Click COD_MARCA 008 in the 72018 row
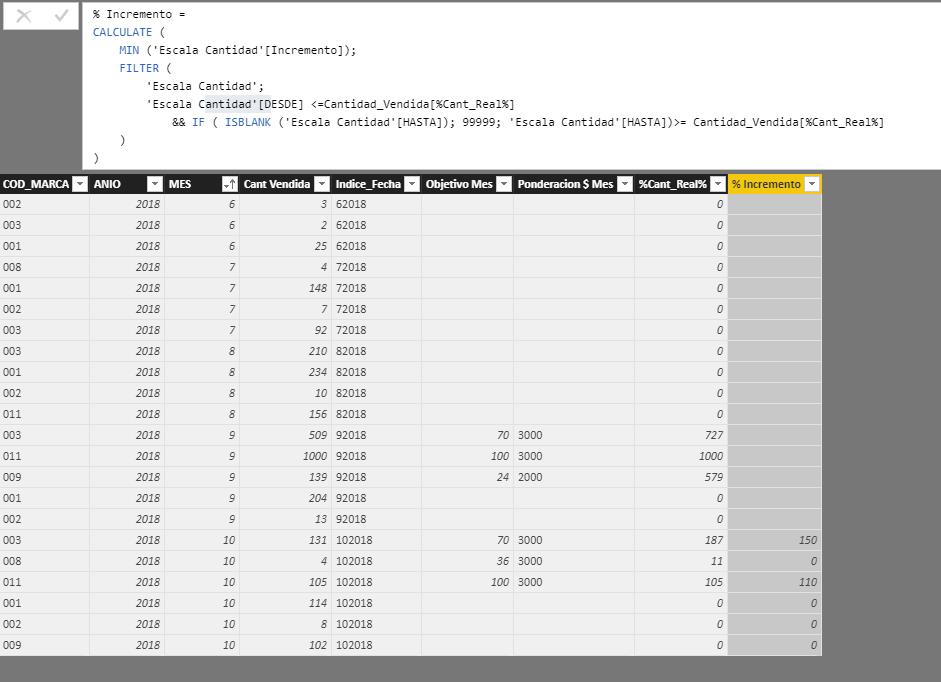941x682 pixels. click(x=44, y=267)
